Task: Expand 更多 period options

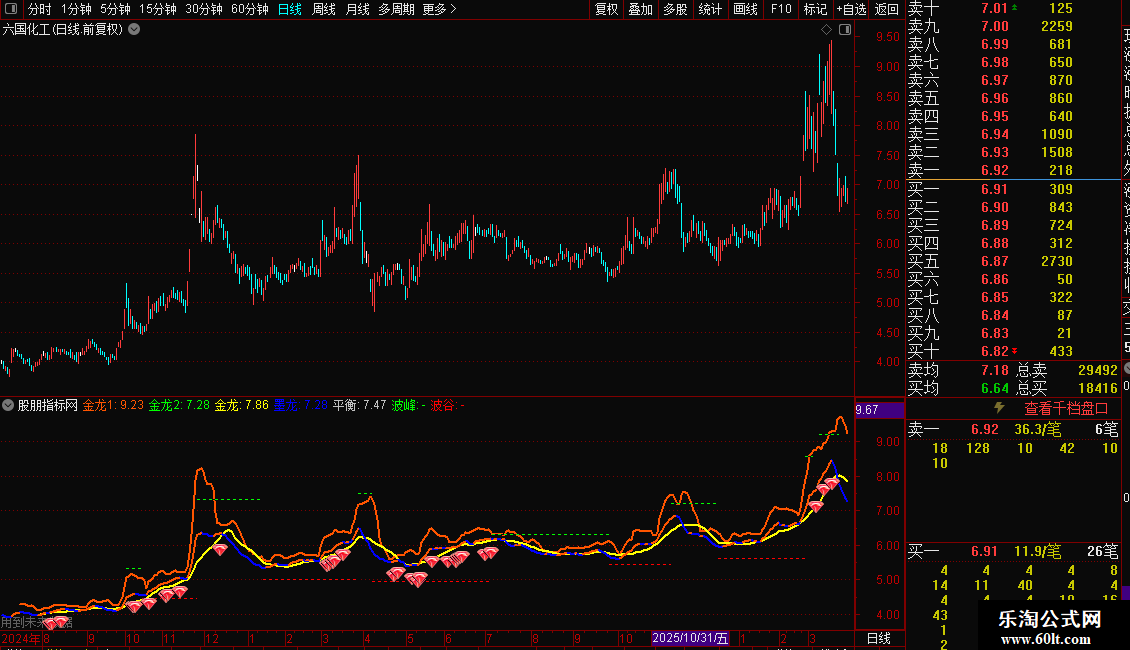Action: coord(439,9)
